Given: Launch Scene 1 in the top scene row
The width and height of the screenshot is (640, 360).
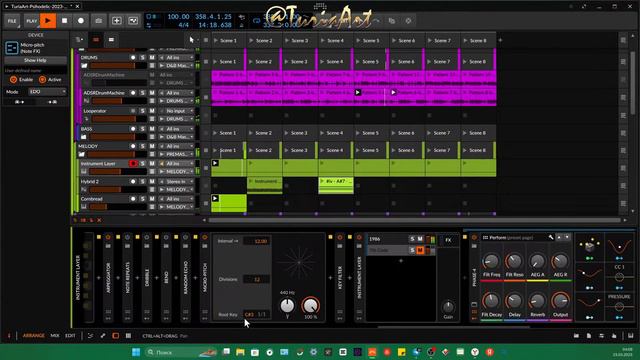Looking at the screenshot, I should pos(229,40).
